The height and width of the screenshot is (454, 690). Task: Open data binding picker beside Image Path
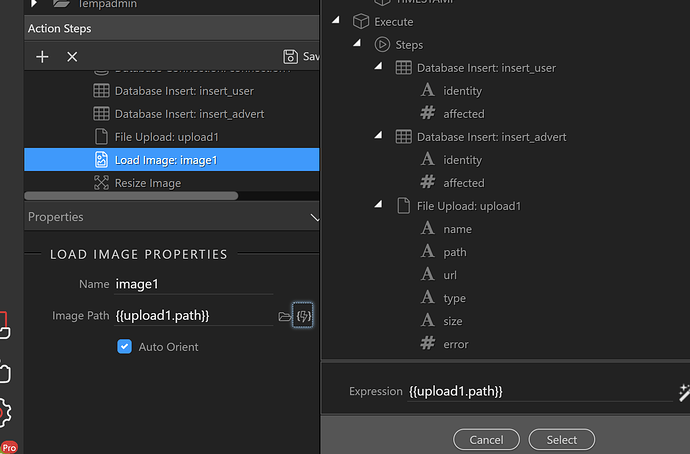pyautogui.click(x=304, y=317)
